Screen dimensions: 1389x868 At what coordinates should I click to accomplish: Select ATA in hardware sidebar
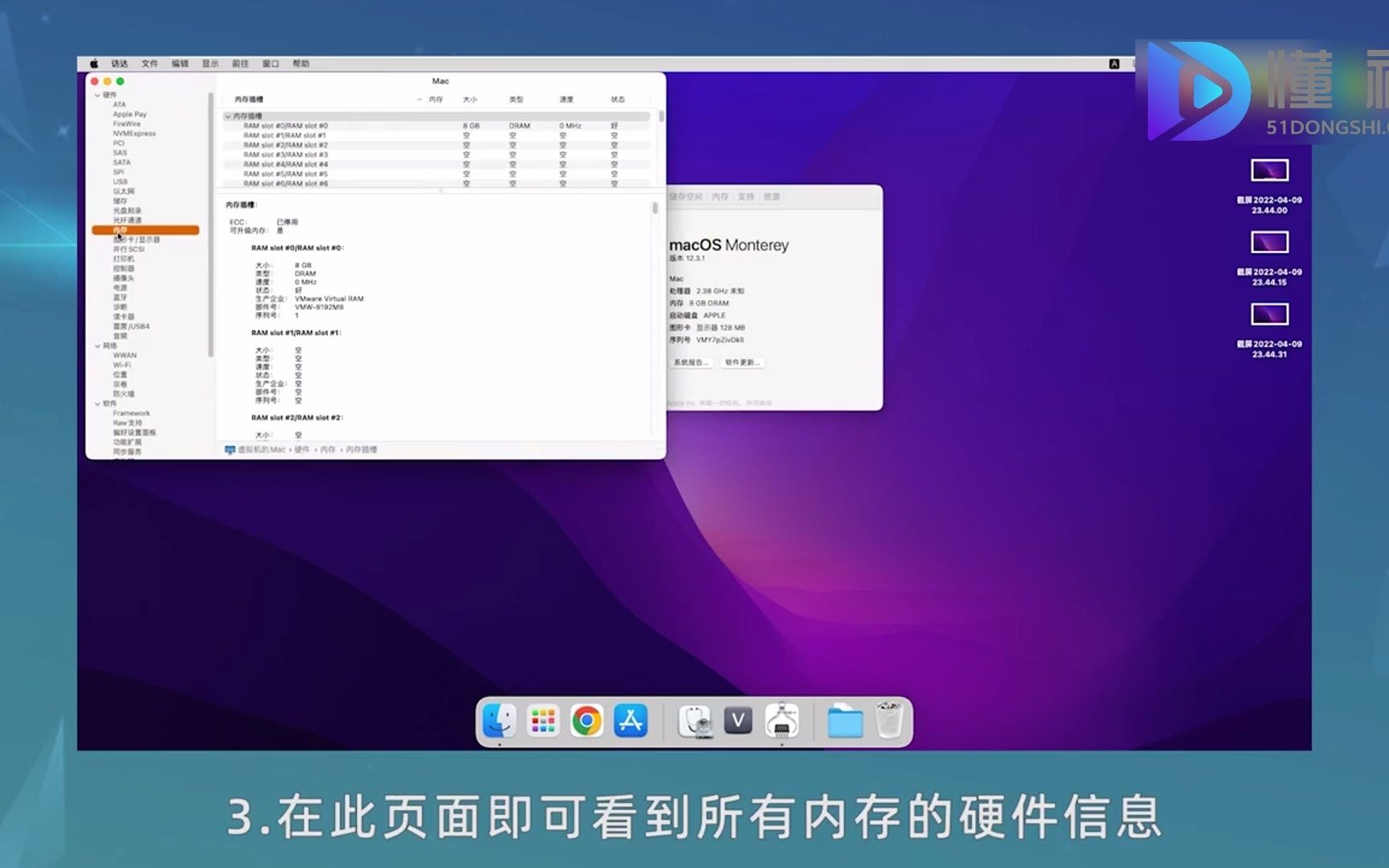coord(119,104)
